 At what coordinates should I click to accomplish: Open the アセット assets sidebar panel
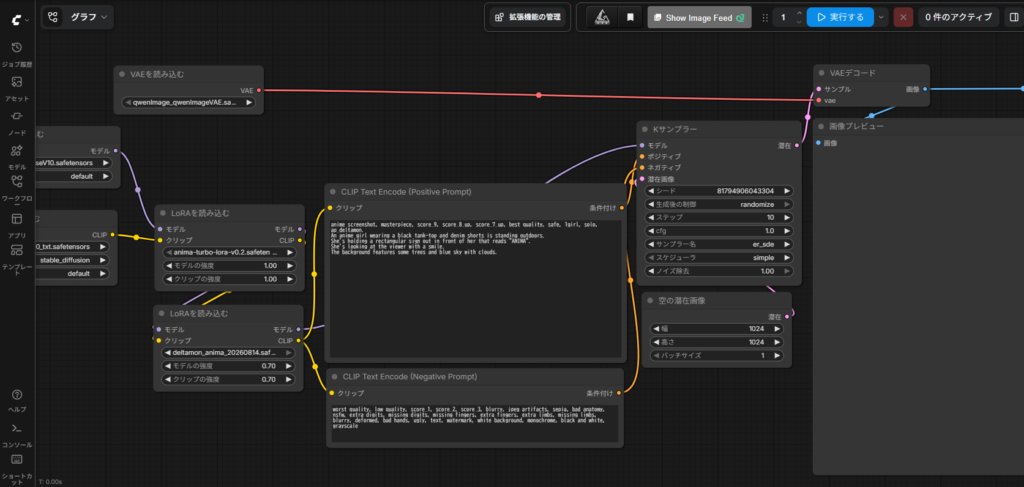[x=17, y=89]
